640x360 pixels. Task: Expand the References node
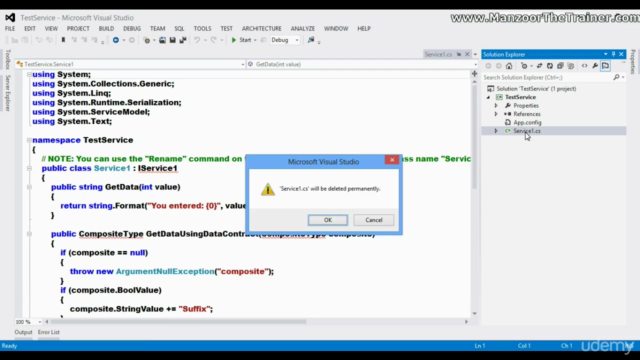pos(496,114)
